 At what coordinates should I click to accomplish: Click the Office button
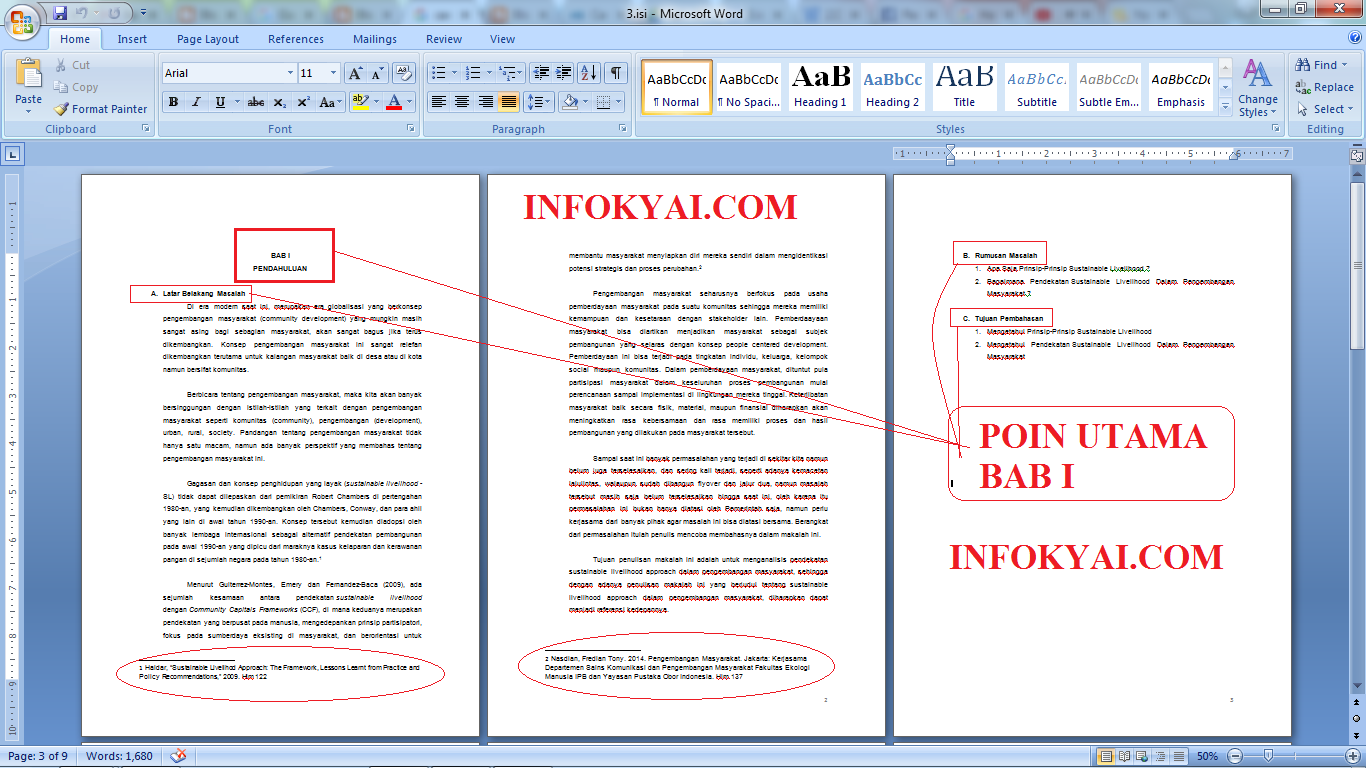click(x=23, y=20)
